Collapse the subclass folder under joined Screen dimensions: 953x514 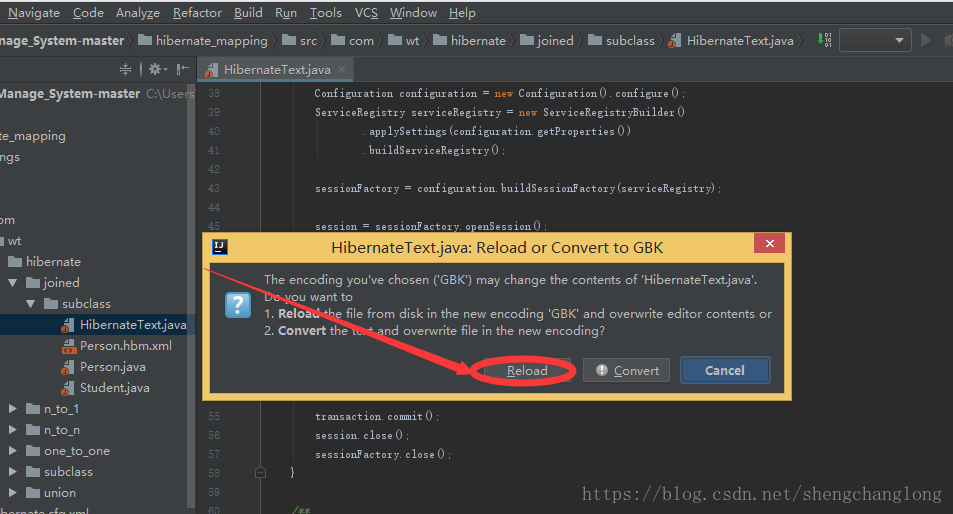31,304
